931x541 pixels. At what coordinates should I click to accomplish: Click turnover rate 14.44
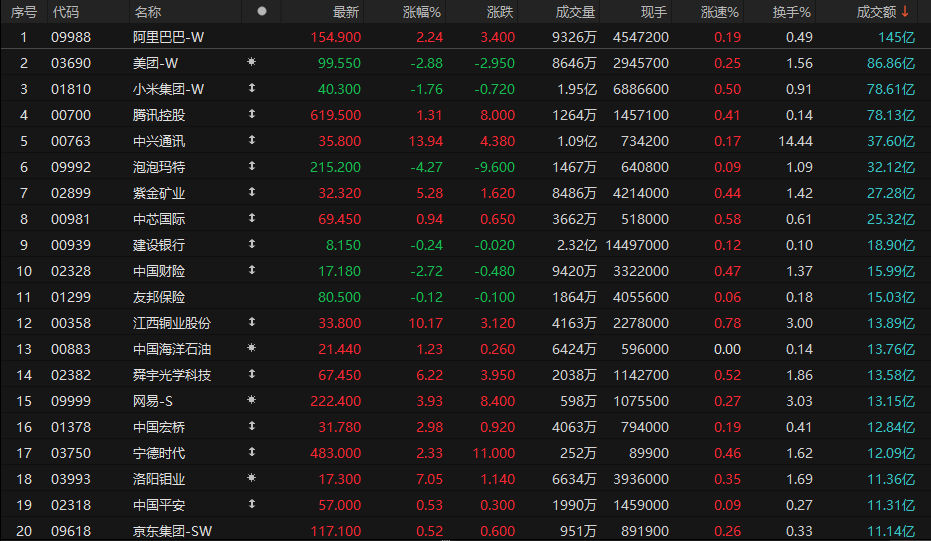796,141
